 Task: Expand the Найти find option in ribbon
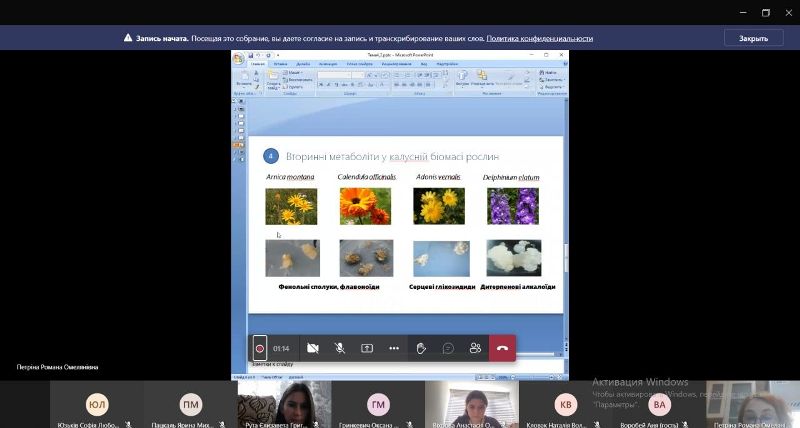tap(548, 74)
